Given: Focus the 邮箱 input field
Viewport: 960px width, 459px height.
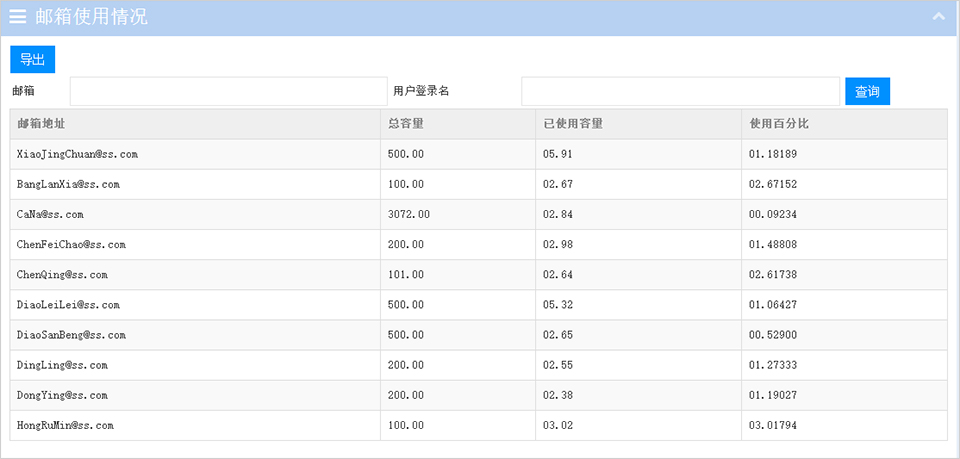Looking at the screenshot, I should pos(229,91).
